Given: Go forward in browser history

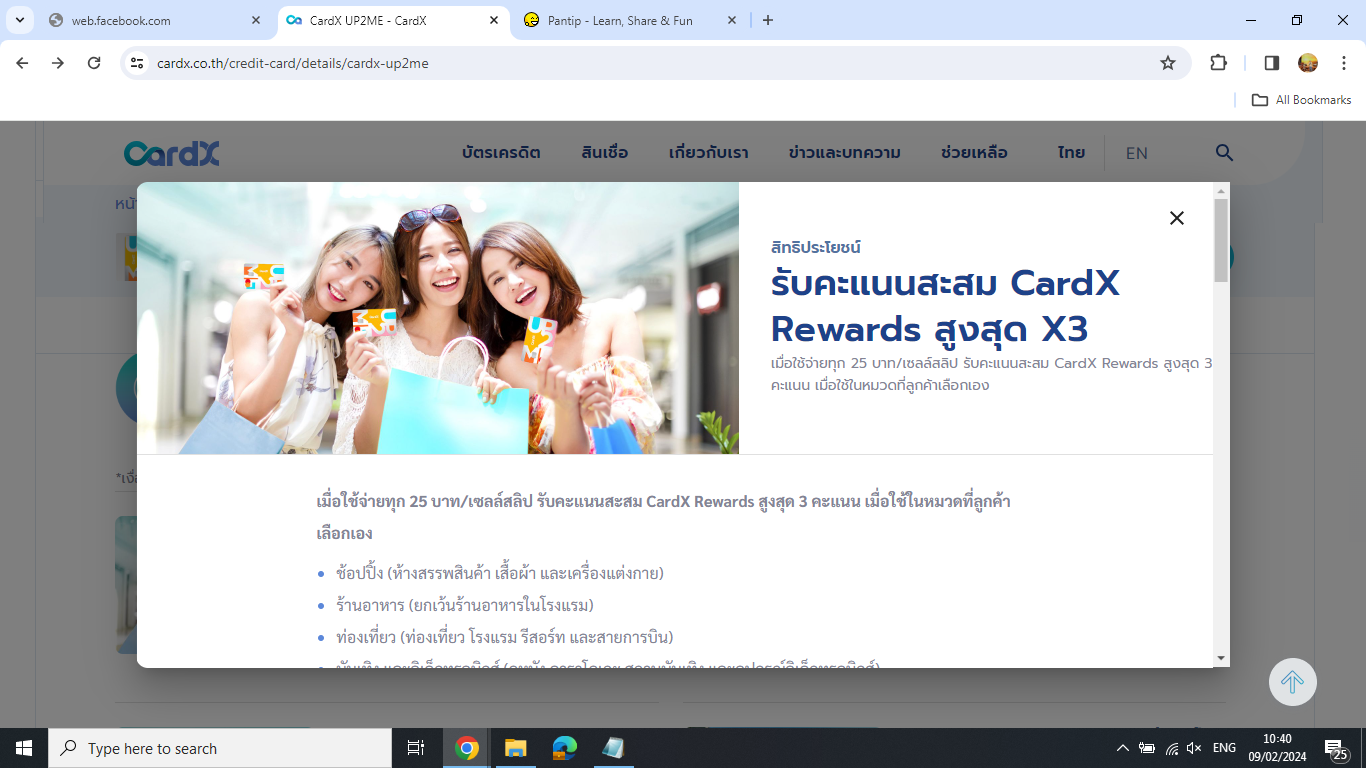Looking at the screenshot, I should point(58,63).
